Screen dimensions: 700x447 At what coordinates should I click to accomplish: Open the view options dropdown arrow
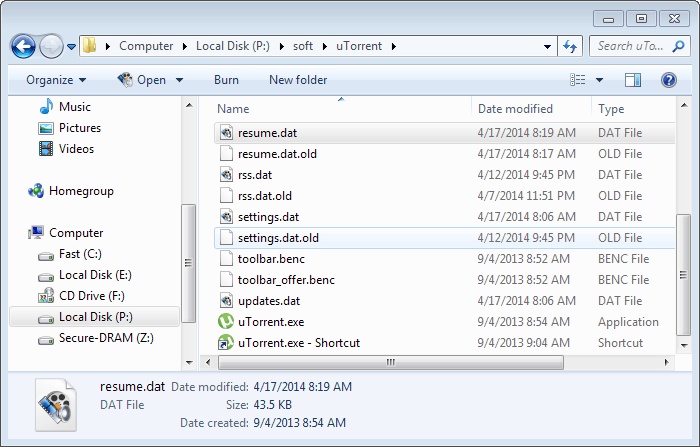(600, 80)
